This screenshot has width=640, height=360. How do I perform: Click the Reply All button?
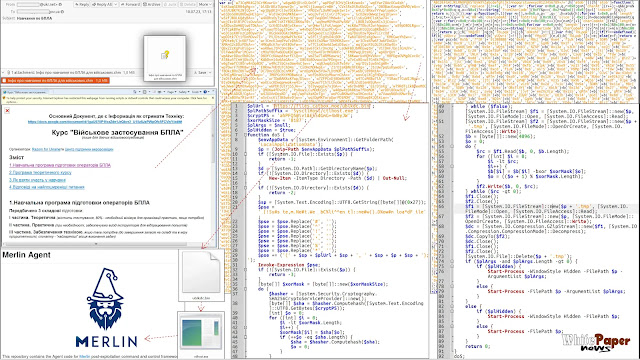[102, 4]
